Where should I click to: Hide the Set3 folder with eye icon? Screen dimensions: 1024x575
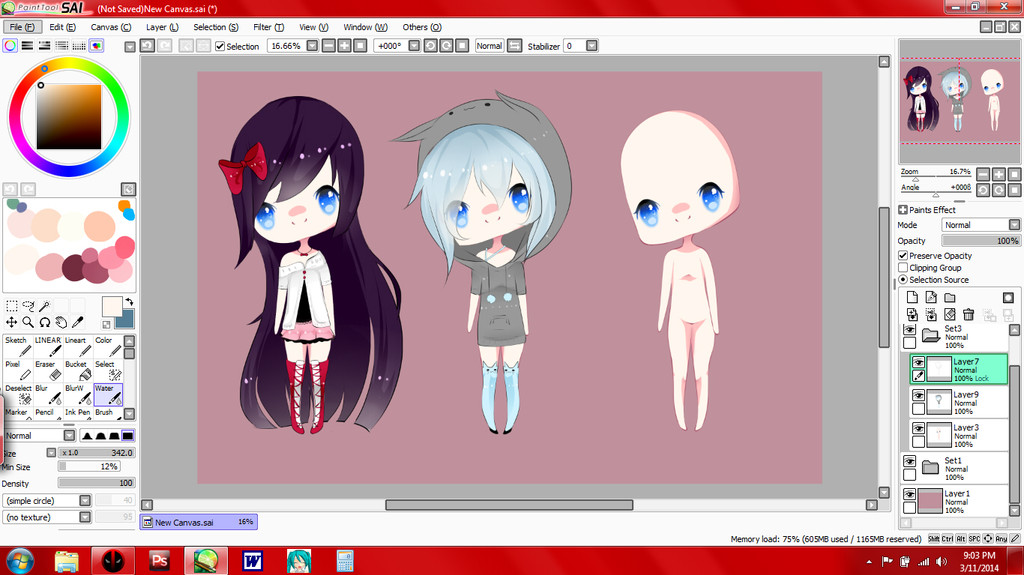pos(909,330)
